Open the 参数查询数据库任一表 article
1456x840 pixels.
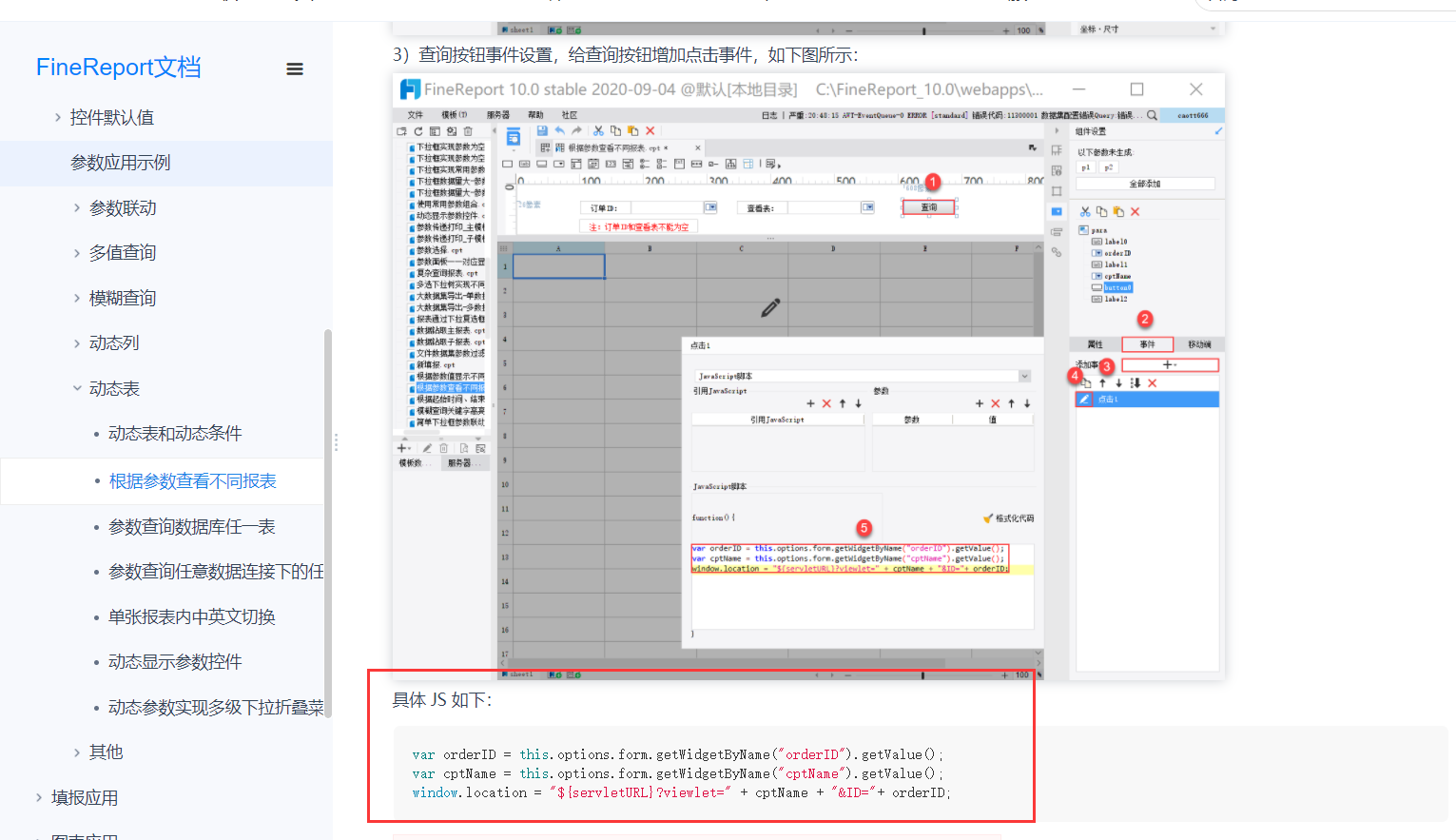click(192, 526)
